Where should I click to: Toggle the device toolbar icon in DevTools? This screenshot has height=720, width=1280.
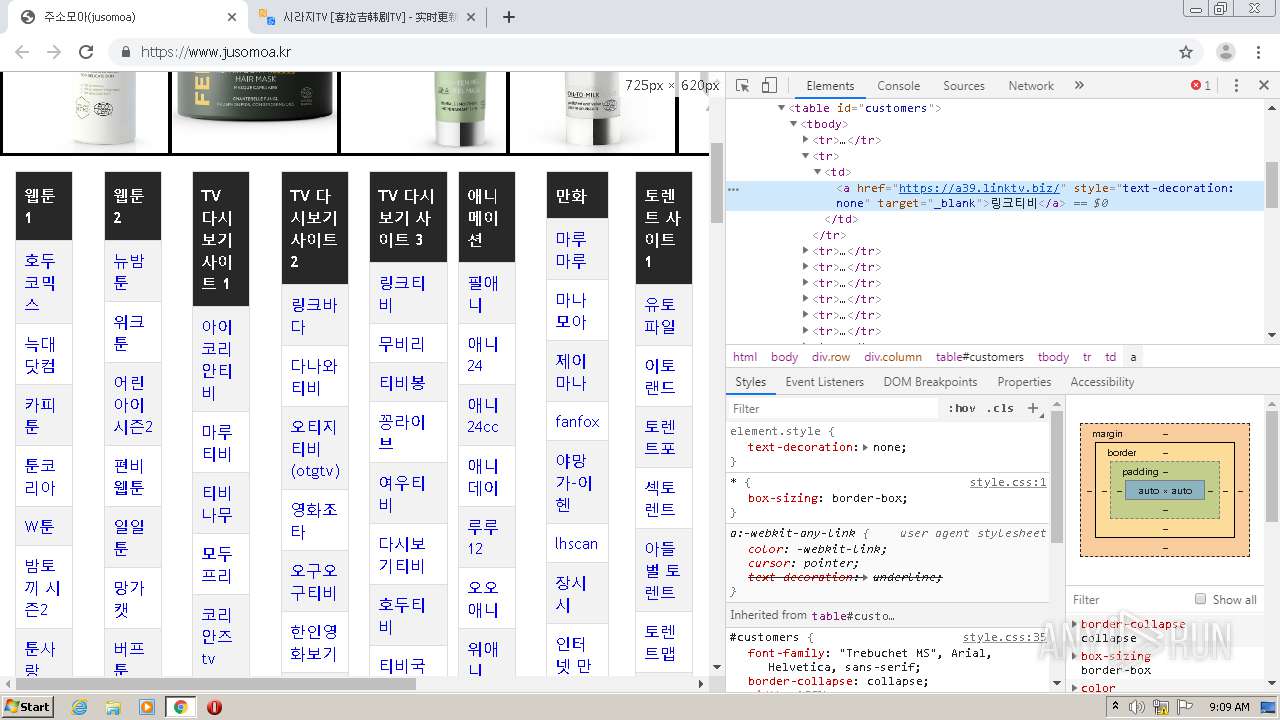point(769,86)
